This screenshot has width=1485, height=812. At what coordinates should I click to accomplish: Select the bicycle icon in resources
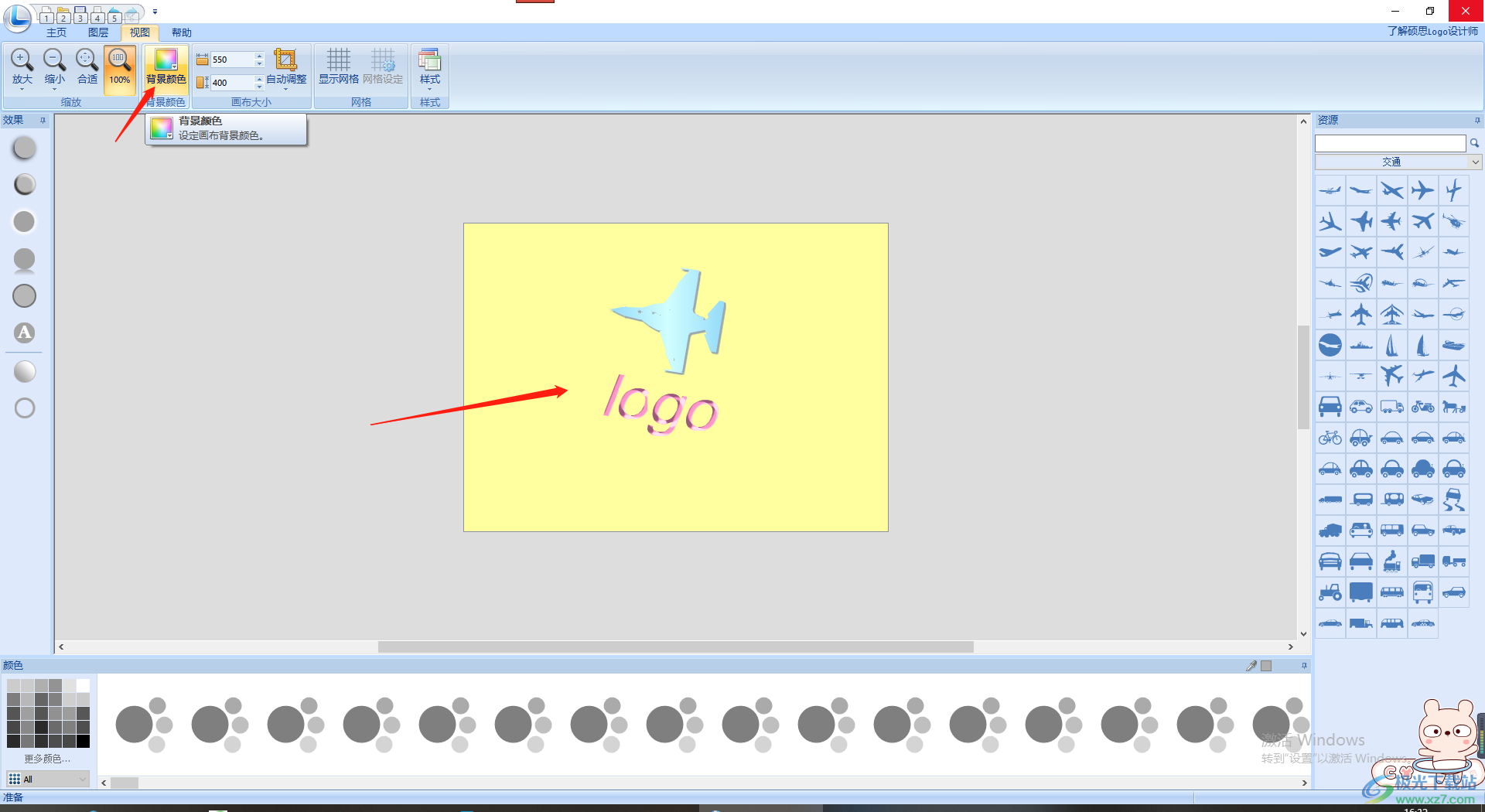pos(1330,438)
